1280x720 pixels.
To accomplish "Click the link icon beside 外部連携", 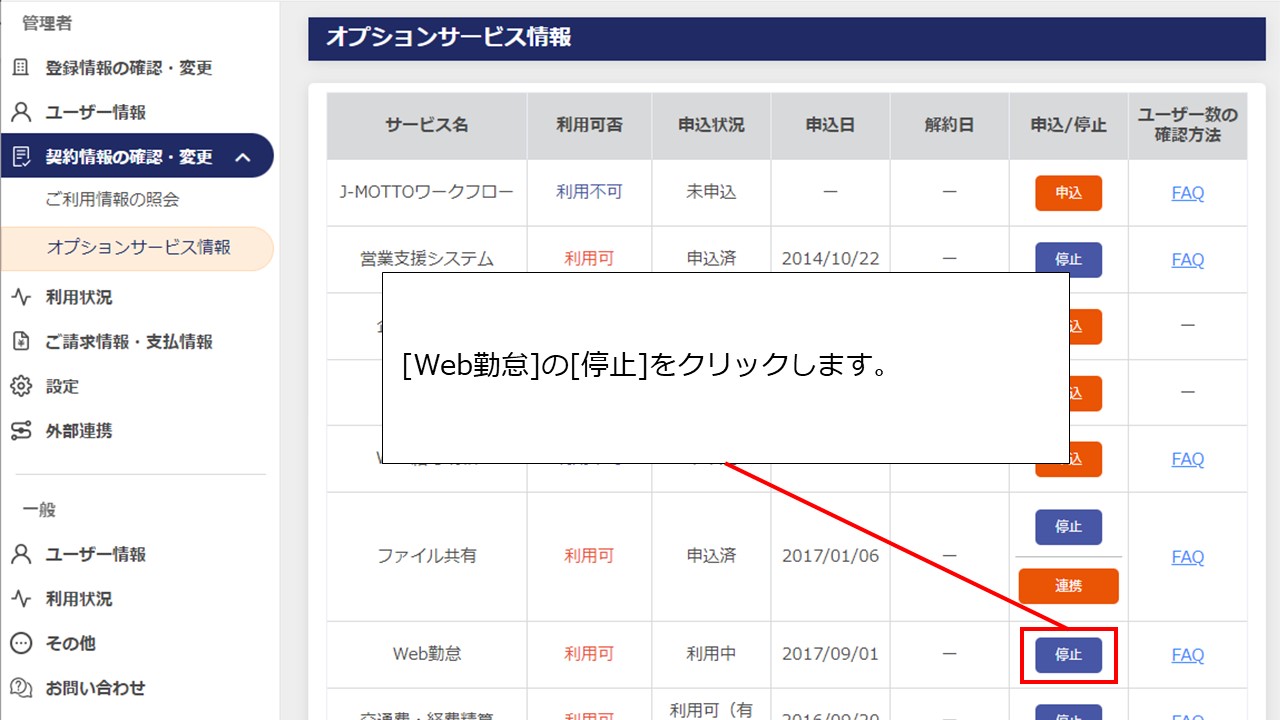I will [x=21, y=431].
